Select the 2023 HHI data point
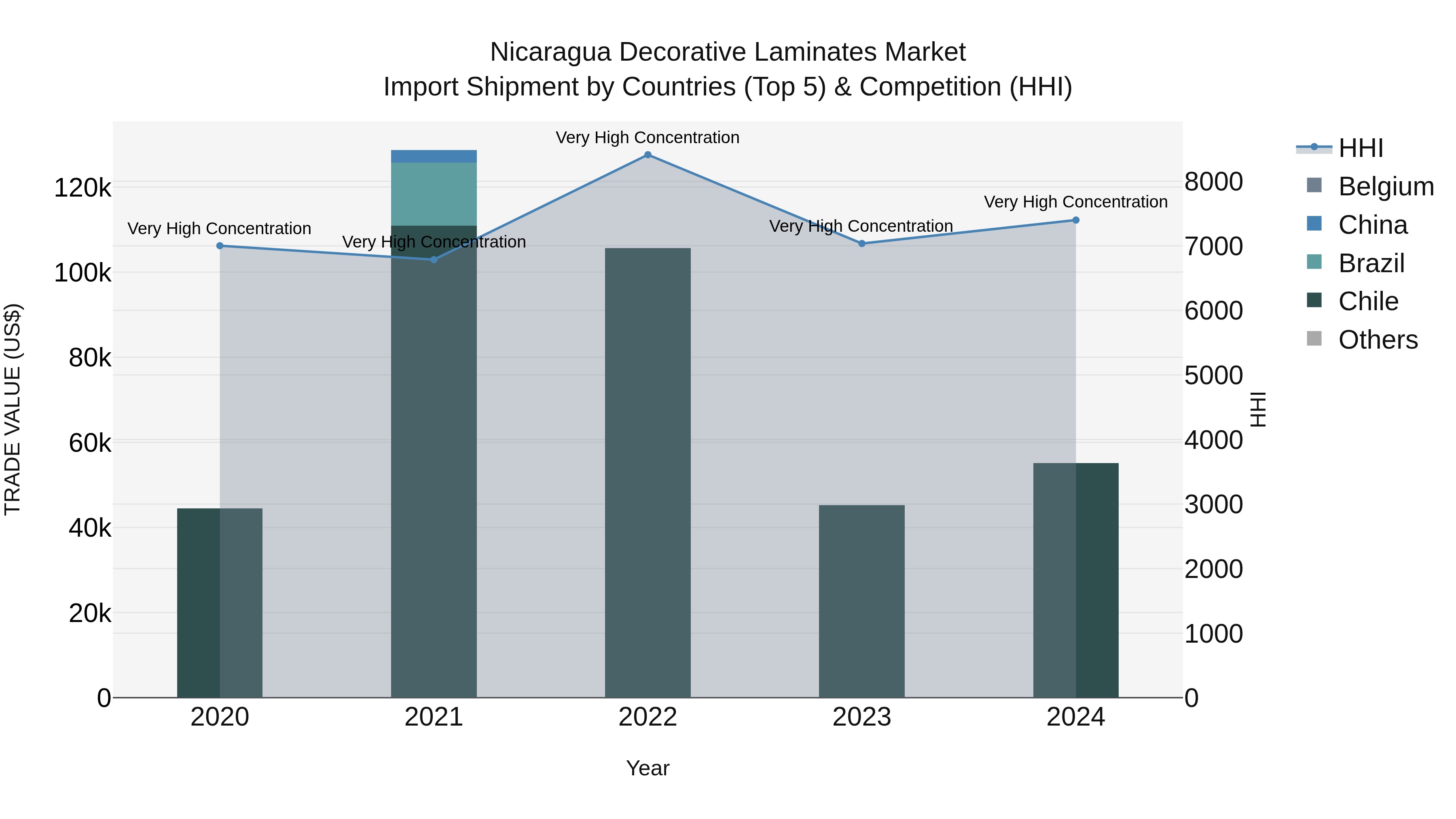Image resolution: width=1456 pixels, height=819 pixels. 862,243
